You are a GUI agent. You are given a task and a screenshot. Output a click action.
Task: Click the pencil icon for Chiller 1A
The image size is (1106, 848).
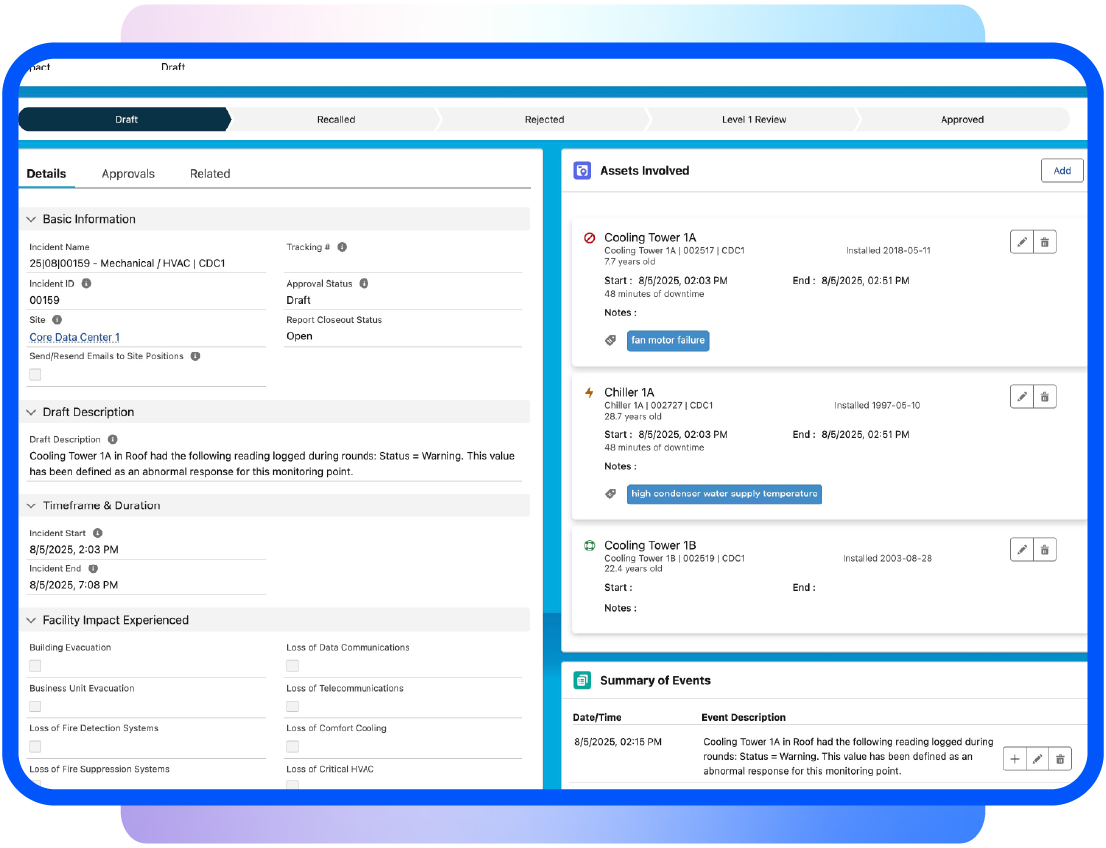coord(1021,397)
